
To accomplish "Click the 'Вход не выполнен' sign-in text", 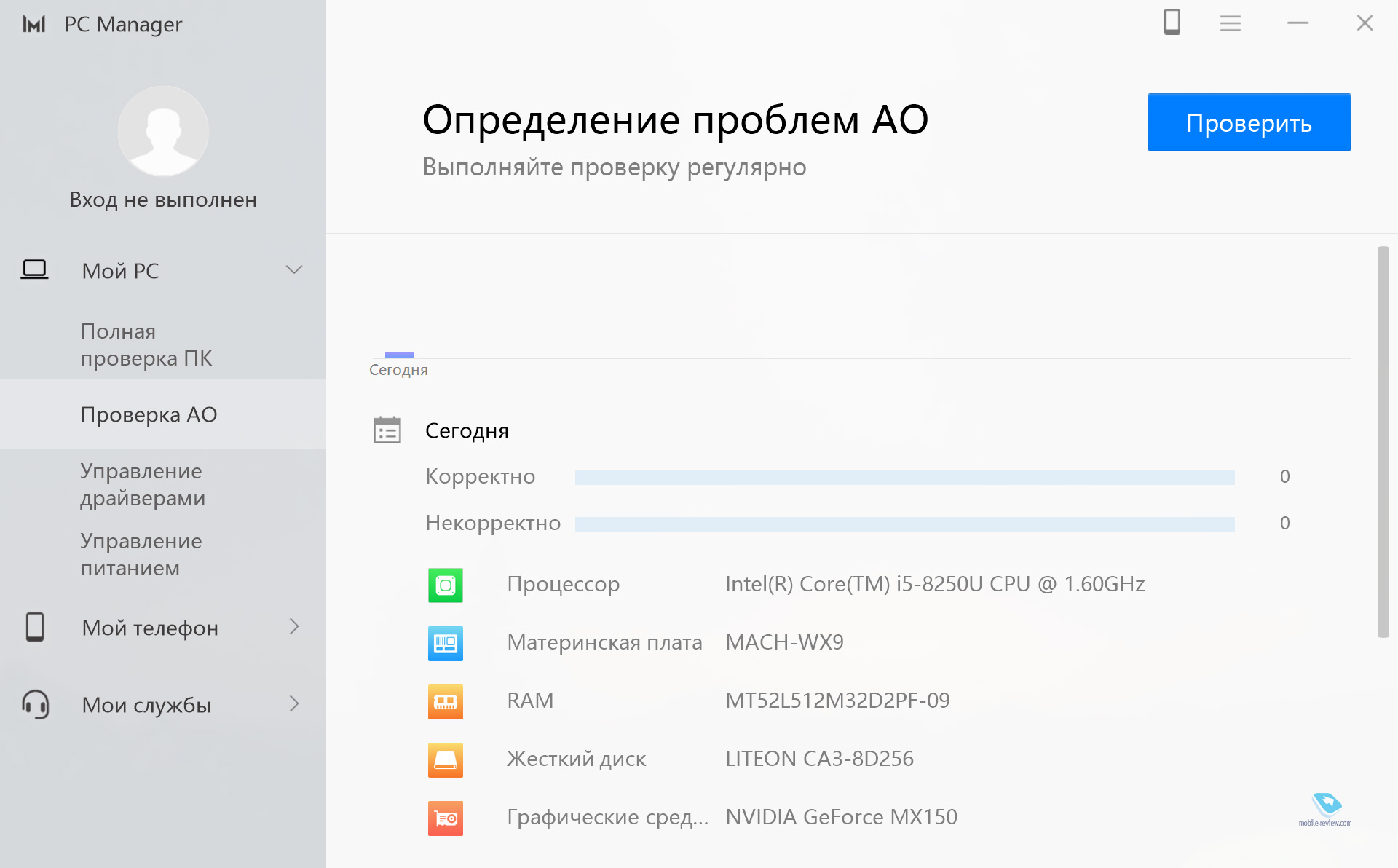I will click(x=163, y=200).
